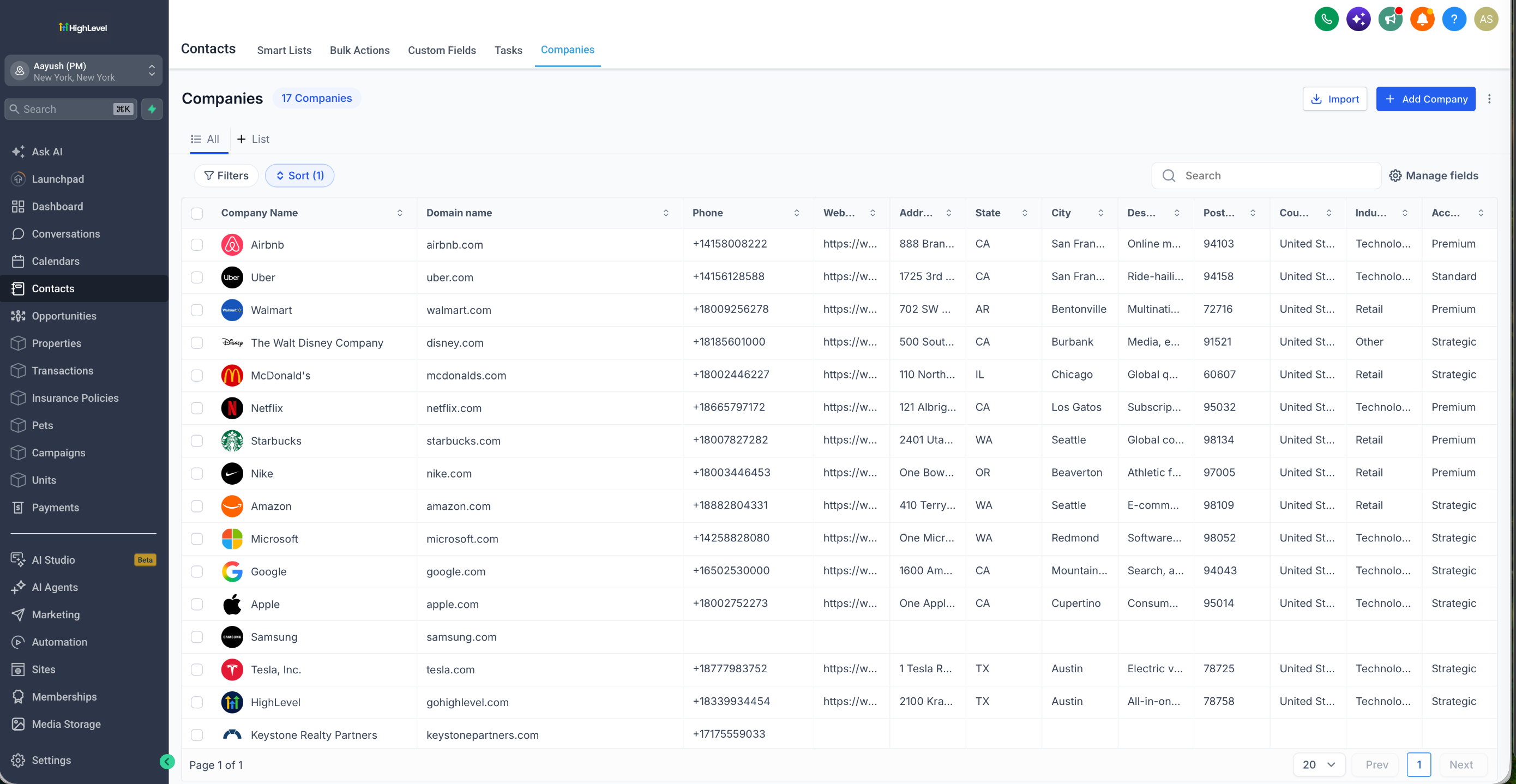Screen dimensions: 1516x784
Task: Tick the checkbox for Netflix
Action: pyautogui.click(x=197, y=408)
